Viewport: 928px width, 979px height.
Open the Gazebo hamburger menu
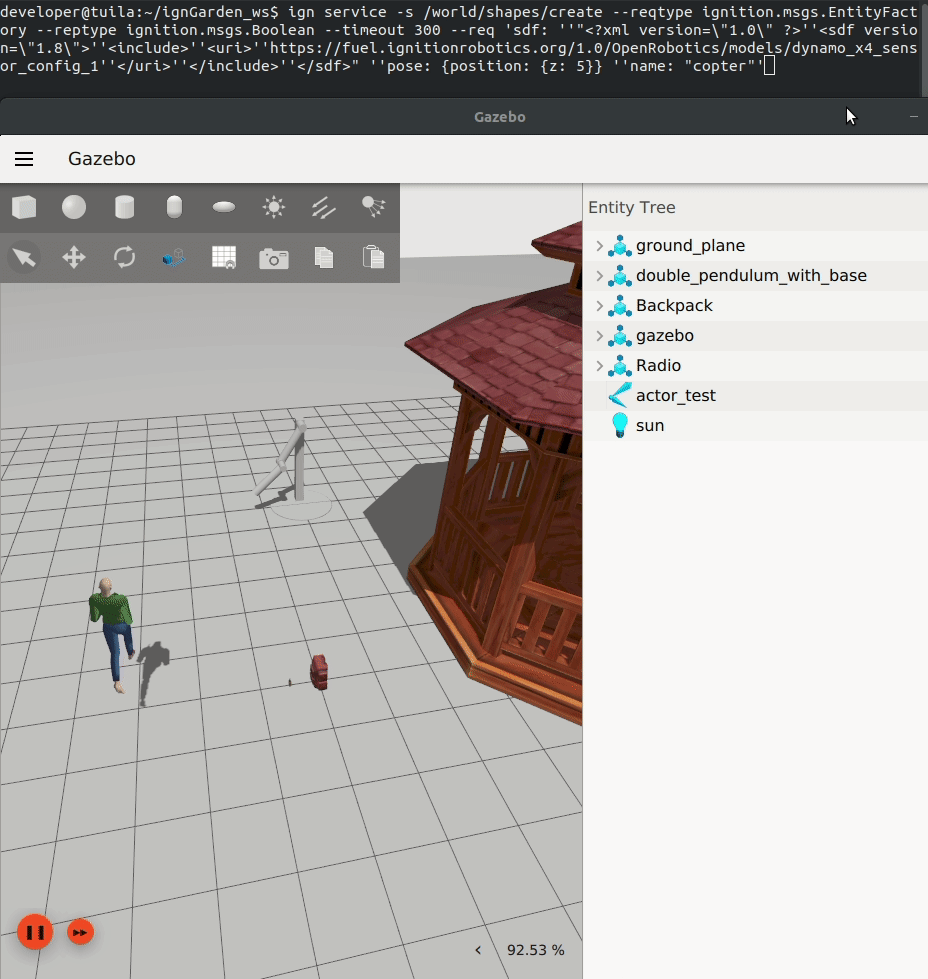[x=24, y=159]
